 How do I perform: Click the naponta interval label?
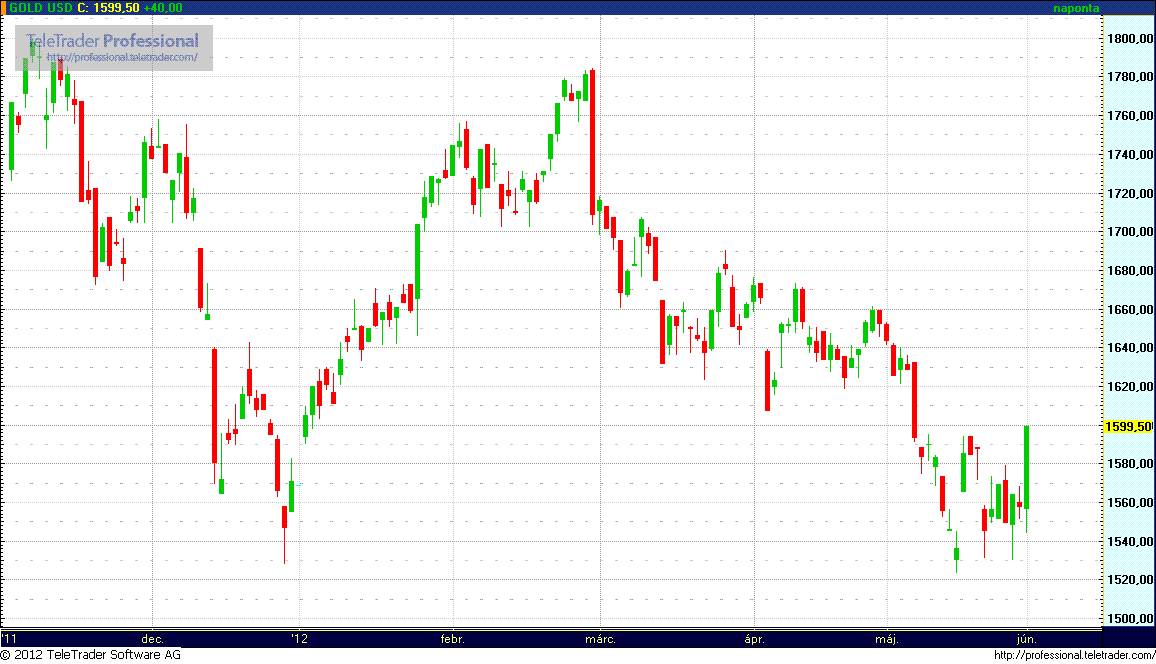point(1076,8)
